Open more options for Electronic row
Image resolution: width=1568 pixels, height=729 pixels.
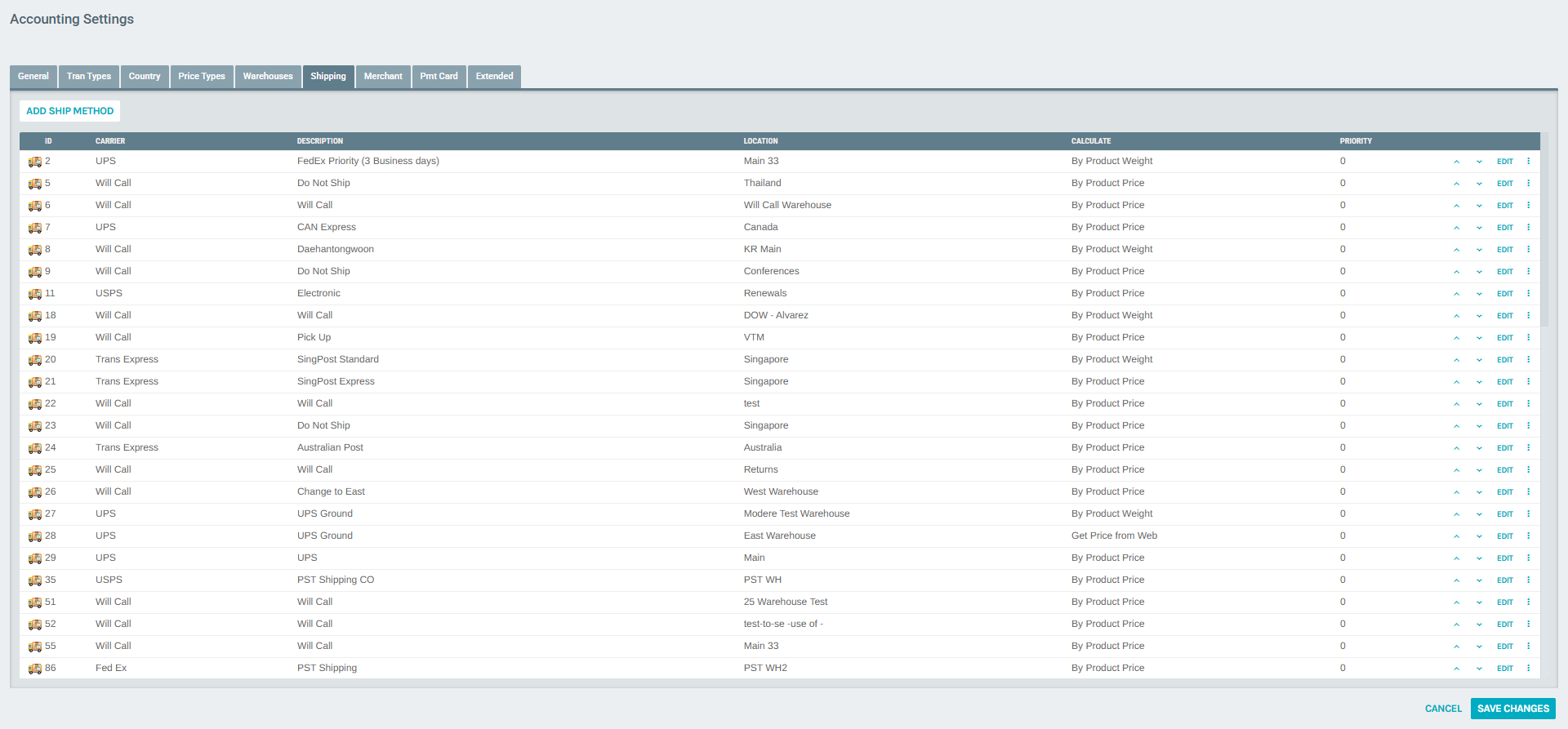click(x=1528, y=294)
